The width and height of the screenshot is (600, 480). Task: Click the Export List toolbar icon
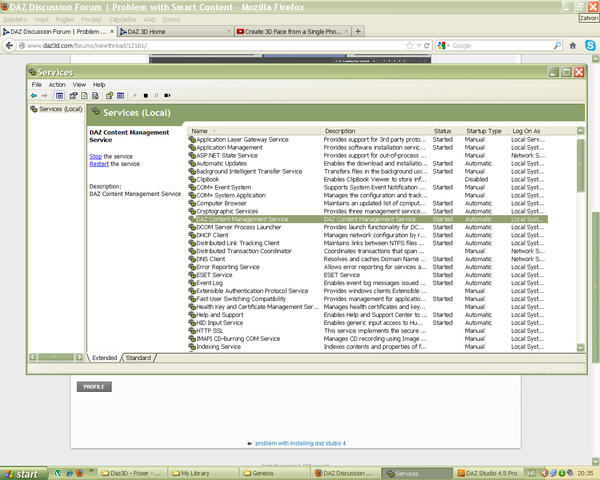click(x=95, y=96)
